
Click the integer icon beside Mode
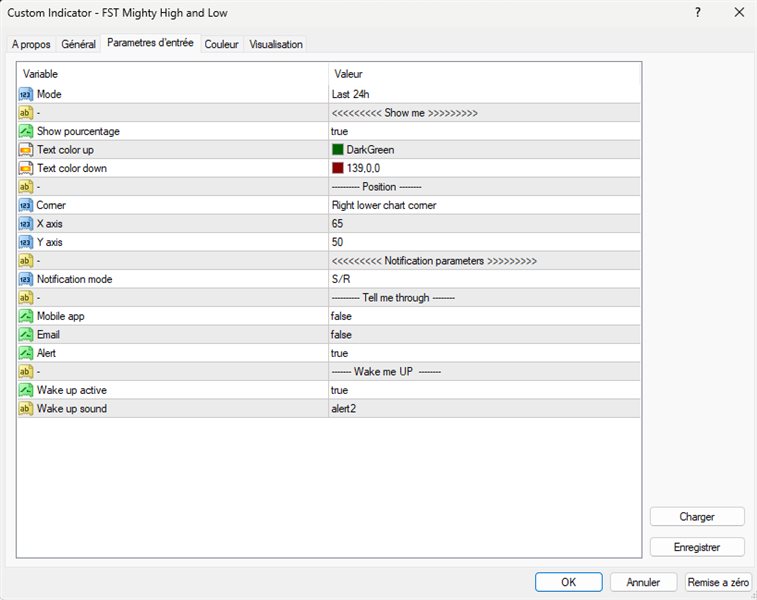pyautogui.click(x=26, y=94)
